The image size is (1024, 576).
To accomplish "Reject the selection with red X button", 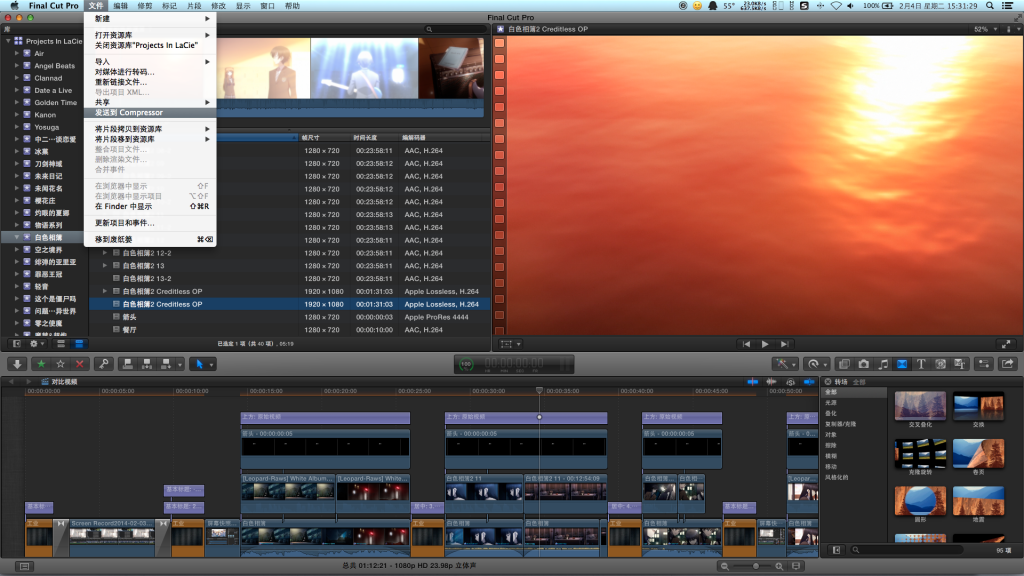I will pos(80,363).
